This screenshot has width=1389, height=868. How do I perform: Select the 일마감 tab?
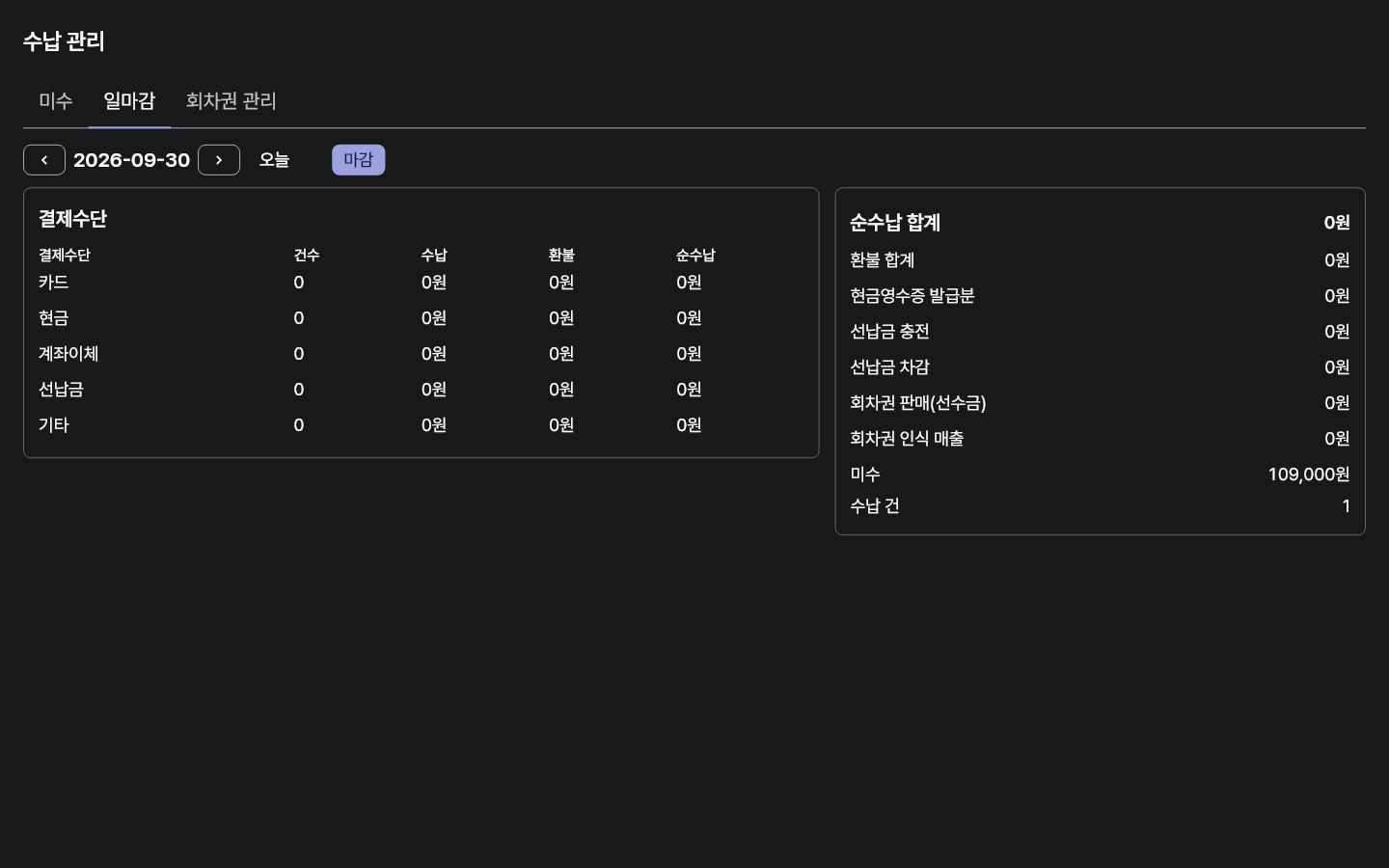point(129,101)
